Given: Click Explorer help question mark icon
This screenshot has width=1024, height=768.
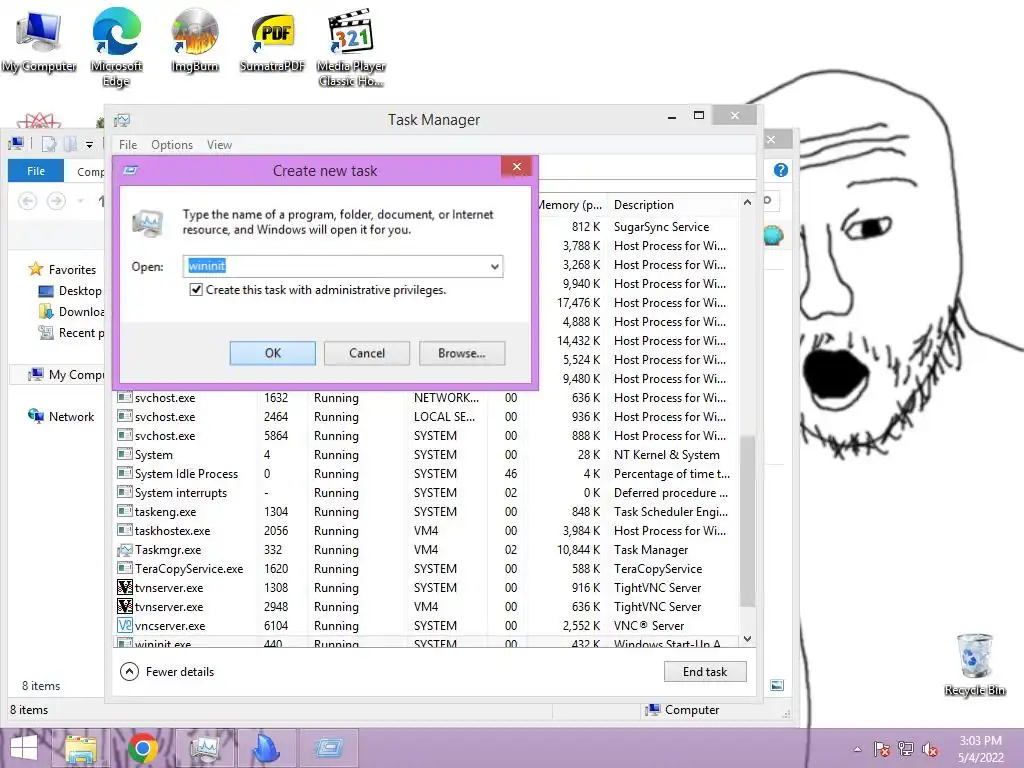Looking at the screenshot, I should click(x=780, y=170).
